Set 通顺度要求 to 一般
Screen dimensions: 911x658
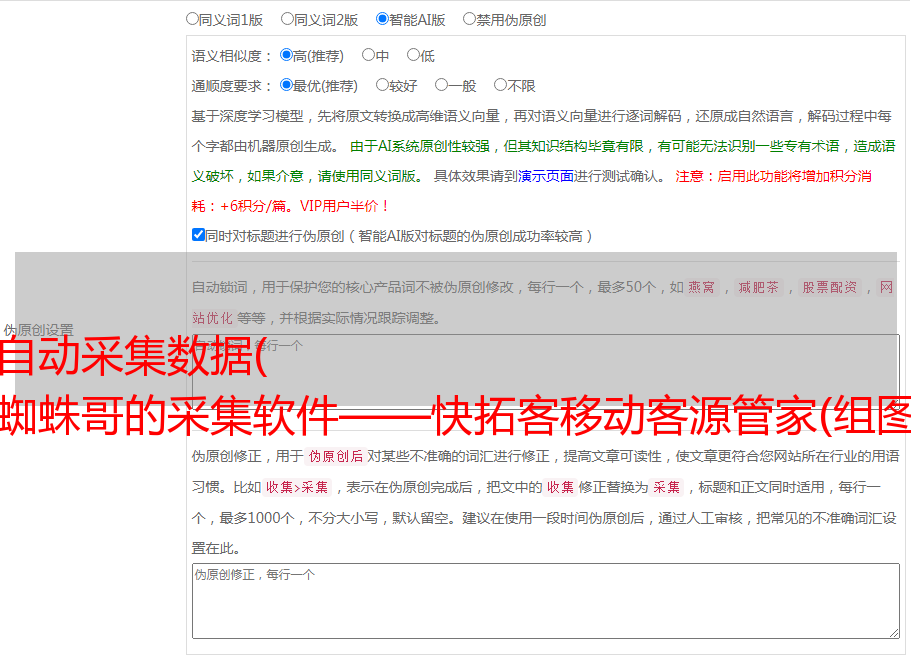442,85
